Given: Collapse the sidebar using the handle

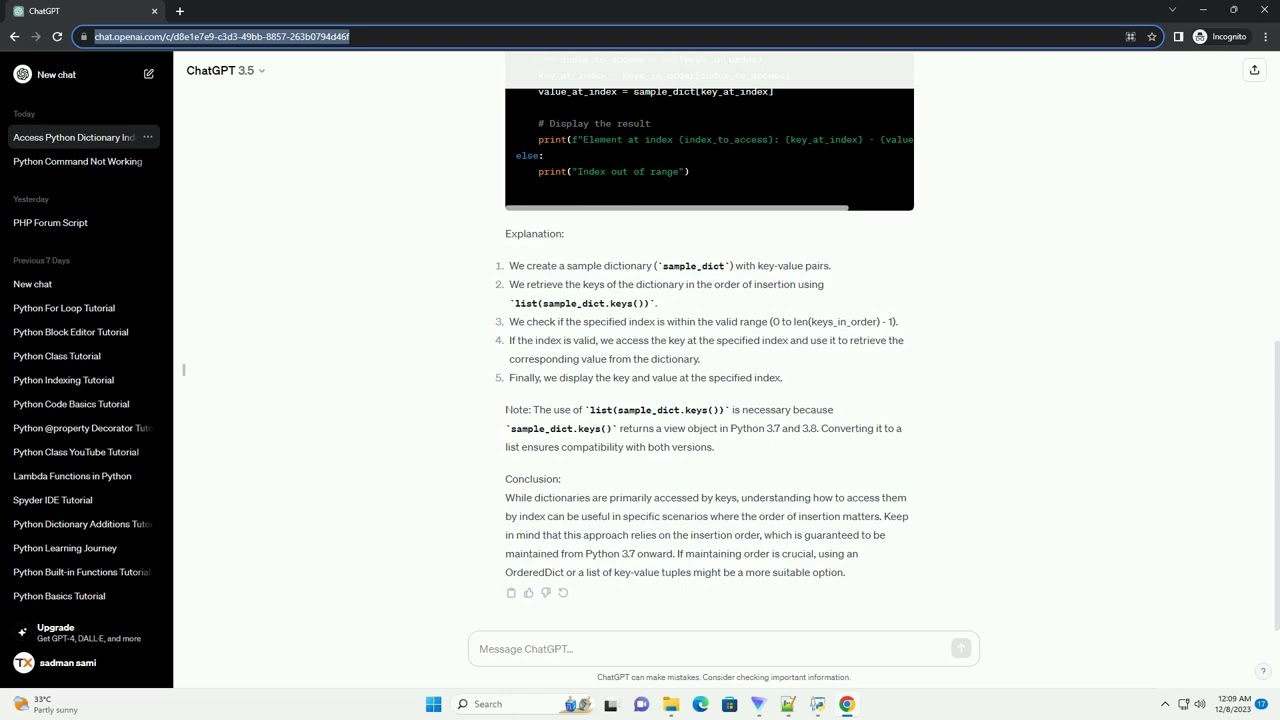Looking at the screenshot, I should (183, 370).
